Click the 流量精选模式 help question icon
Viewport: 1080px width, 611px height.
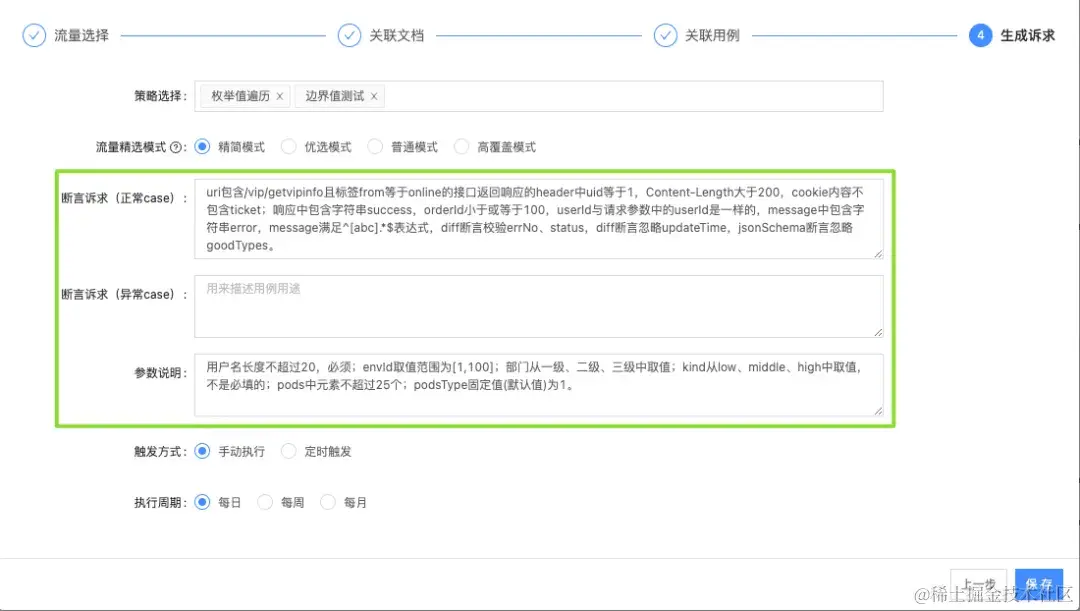point(176,147)
